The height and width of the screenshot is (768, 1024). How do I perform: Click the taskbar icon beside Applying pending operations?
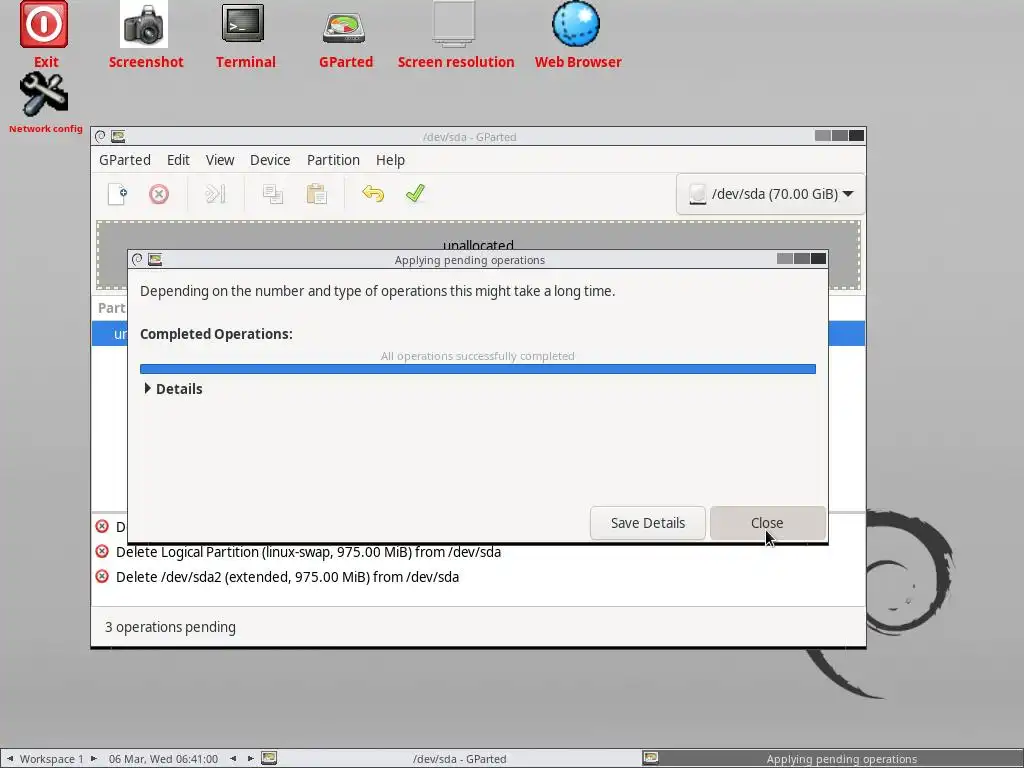650,758
